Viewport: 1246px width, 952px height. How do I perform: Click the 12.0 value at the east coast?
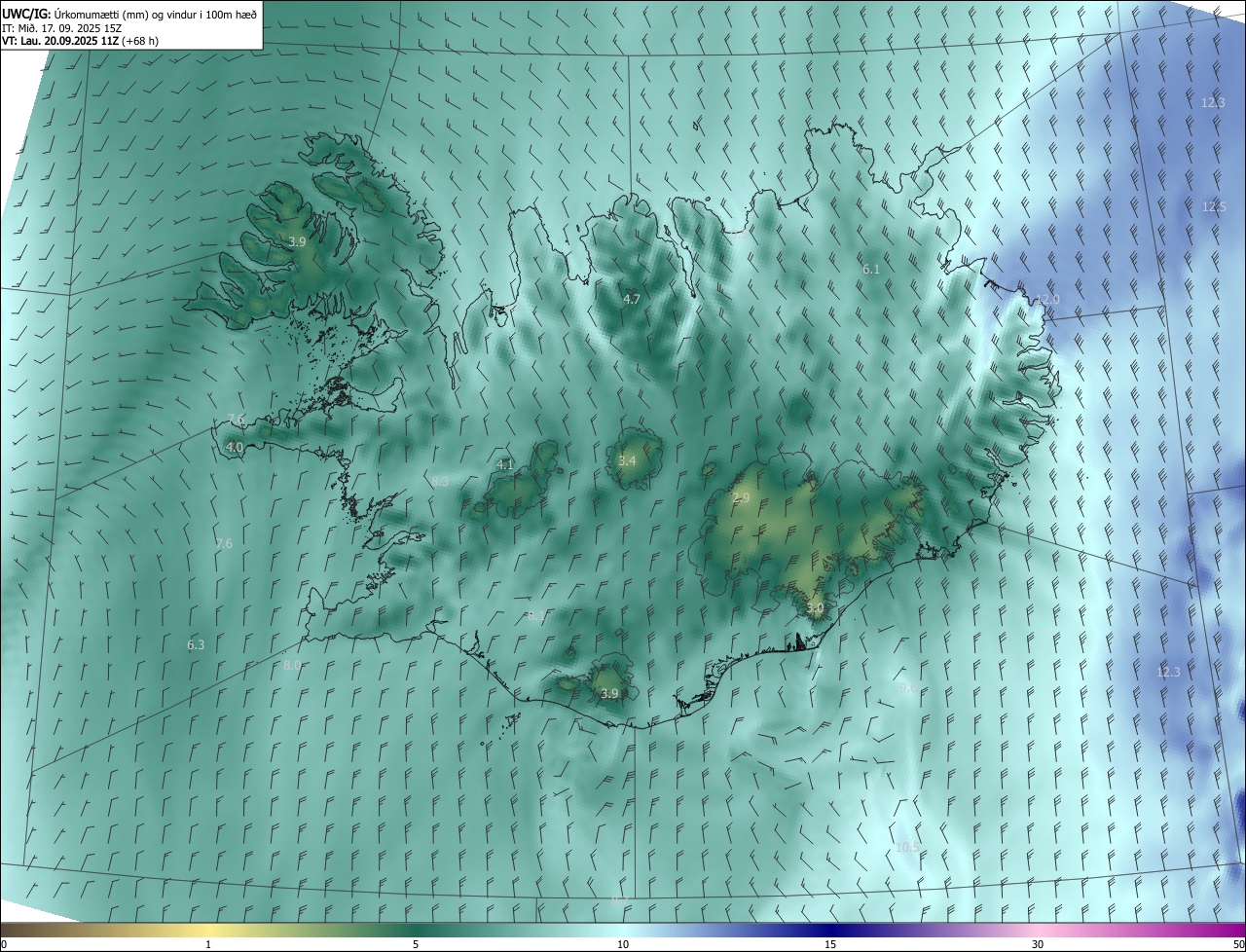click(x=1047, y=299)
